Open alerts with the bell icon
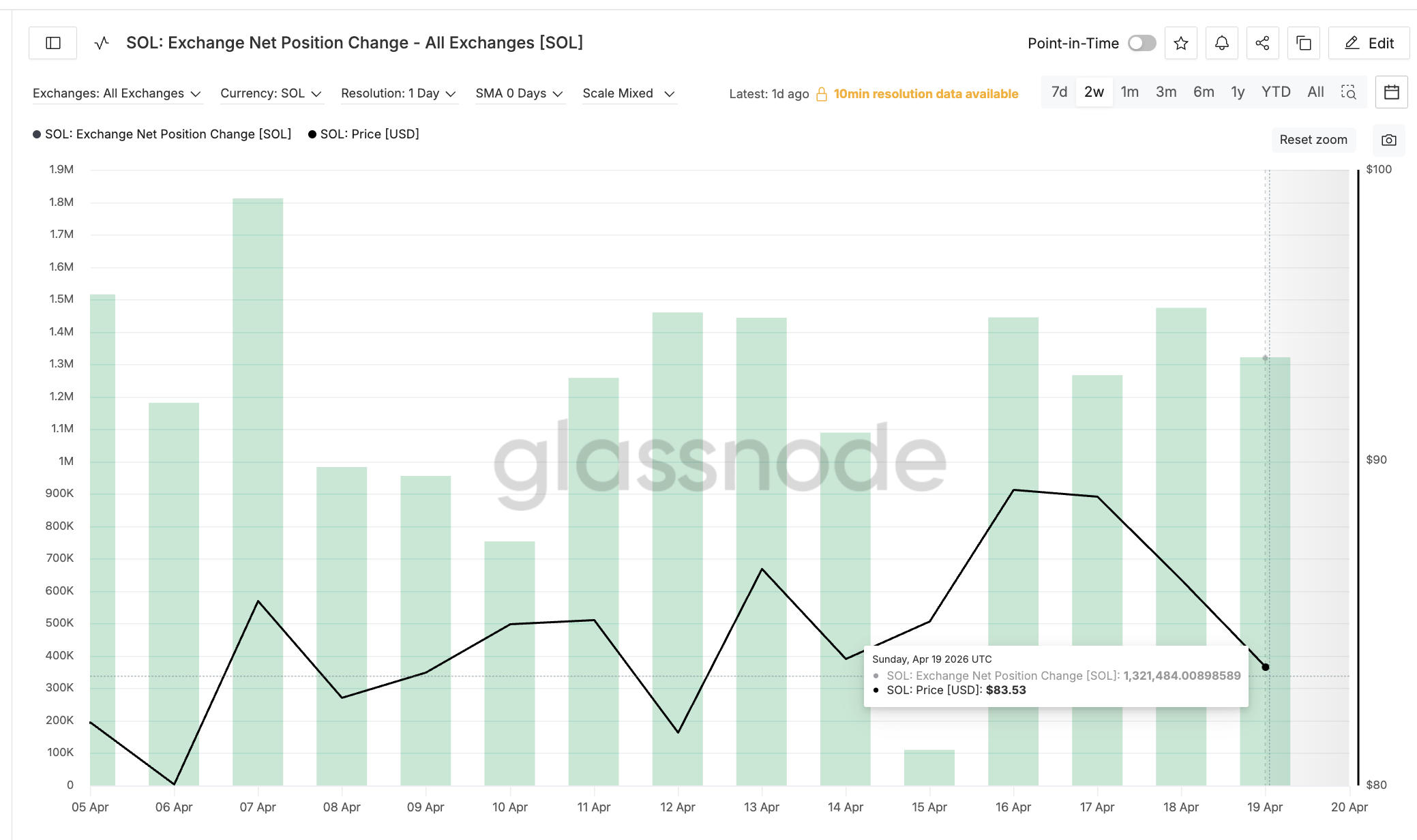 (x=1221, y=43)
